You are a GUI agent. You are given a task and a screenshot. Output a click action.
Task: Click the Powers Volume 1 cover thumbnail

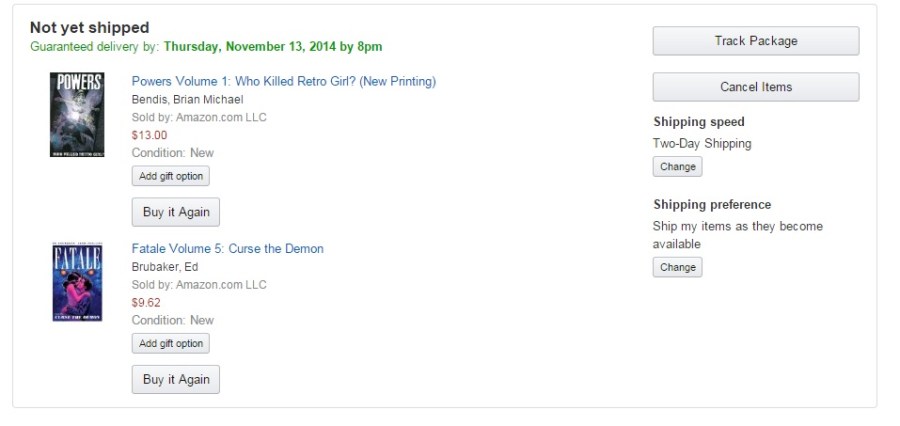click(x=76, y=115)
